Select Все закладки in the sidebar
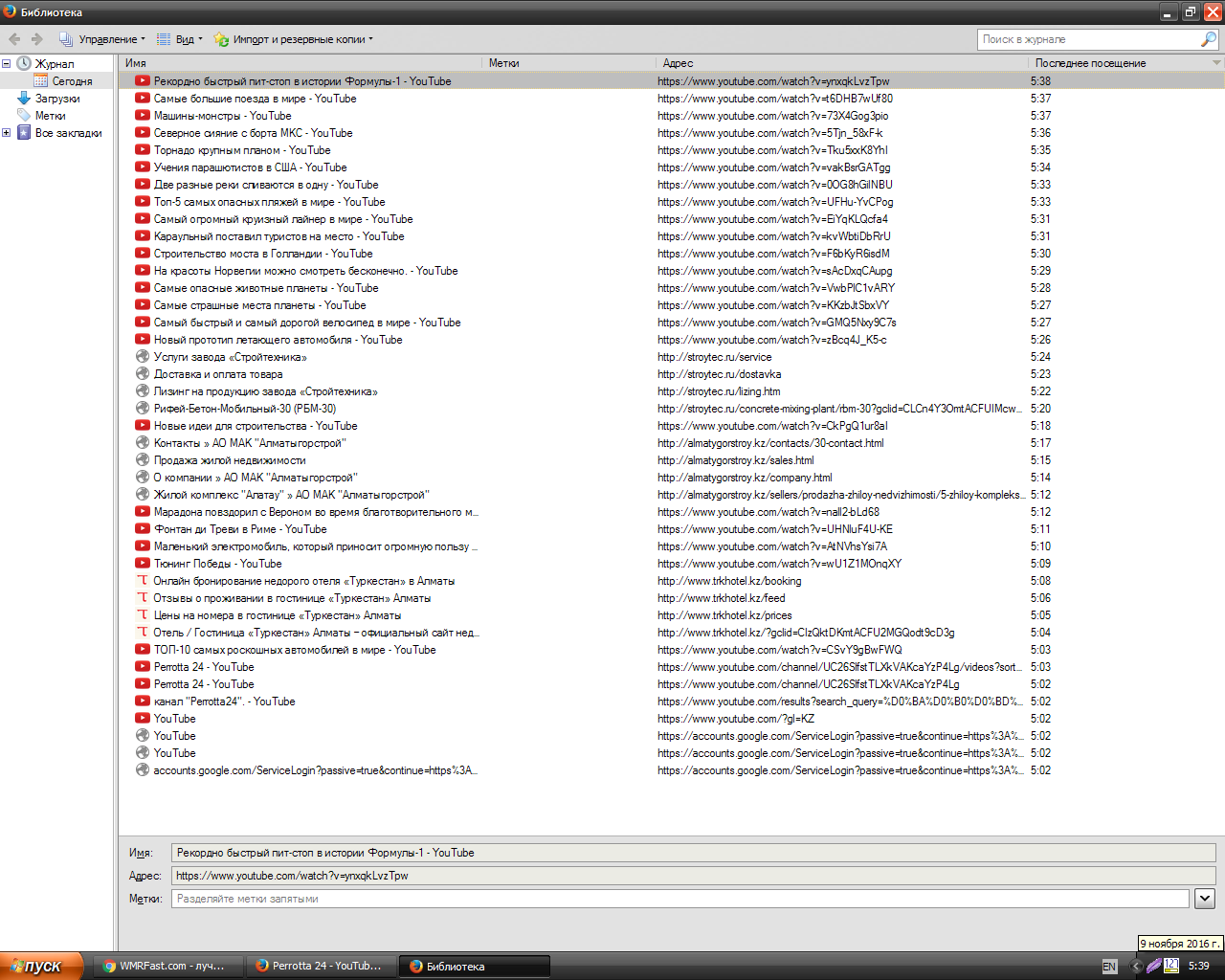 (x=59, y=133)
